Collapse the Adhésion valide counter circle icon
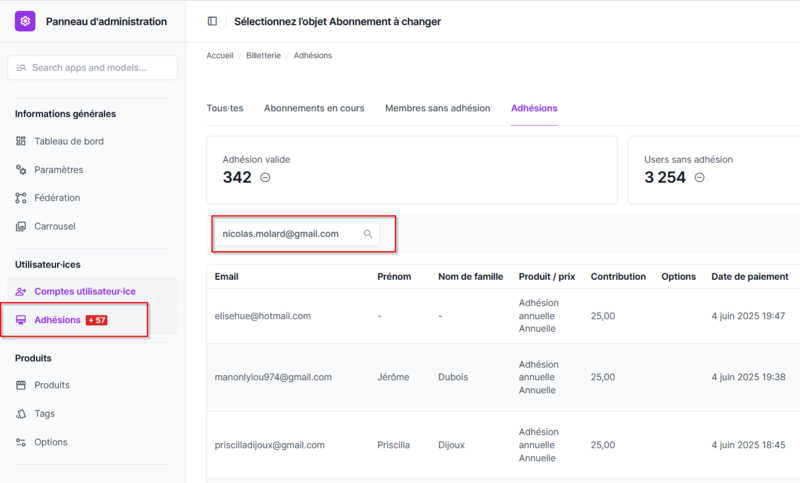This screenshot has width=800, height=483. 265,178
